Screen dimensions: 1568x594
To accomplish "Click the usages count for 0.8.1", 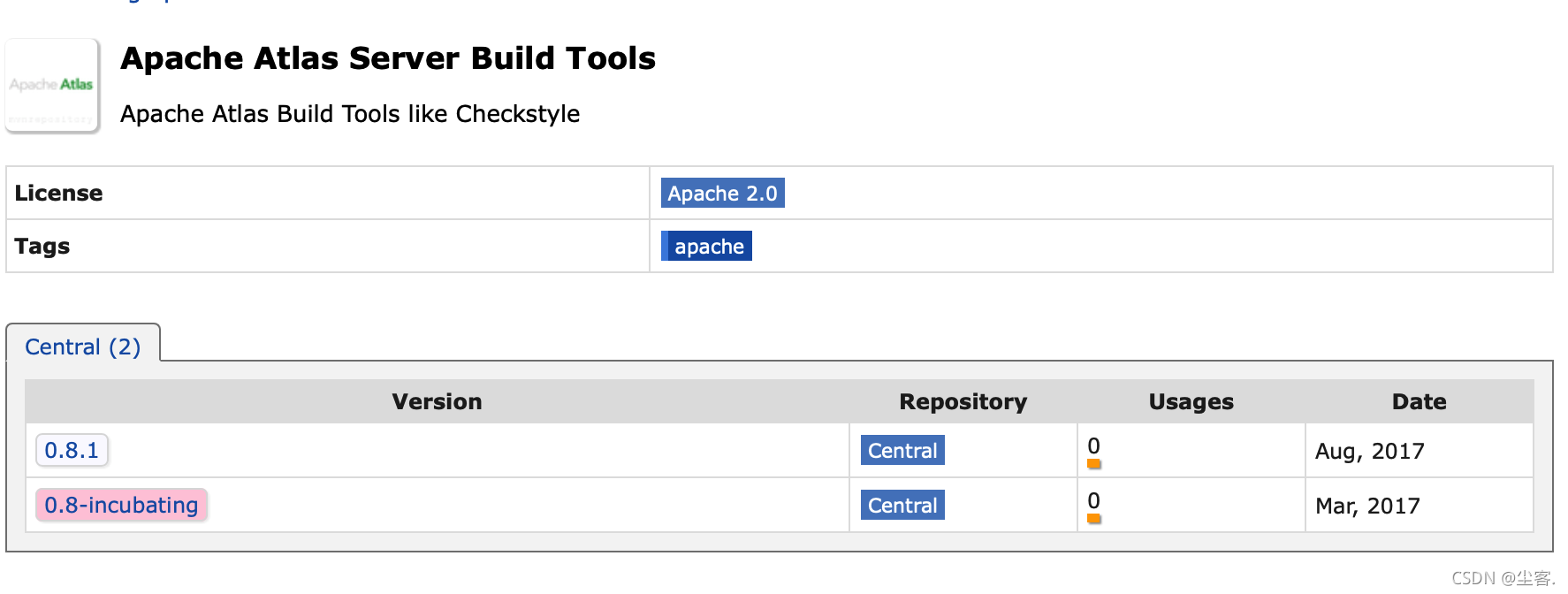I will [1093, 445].
